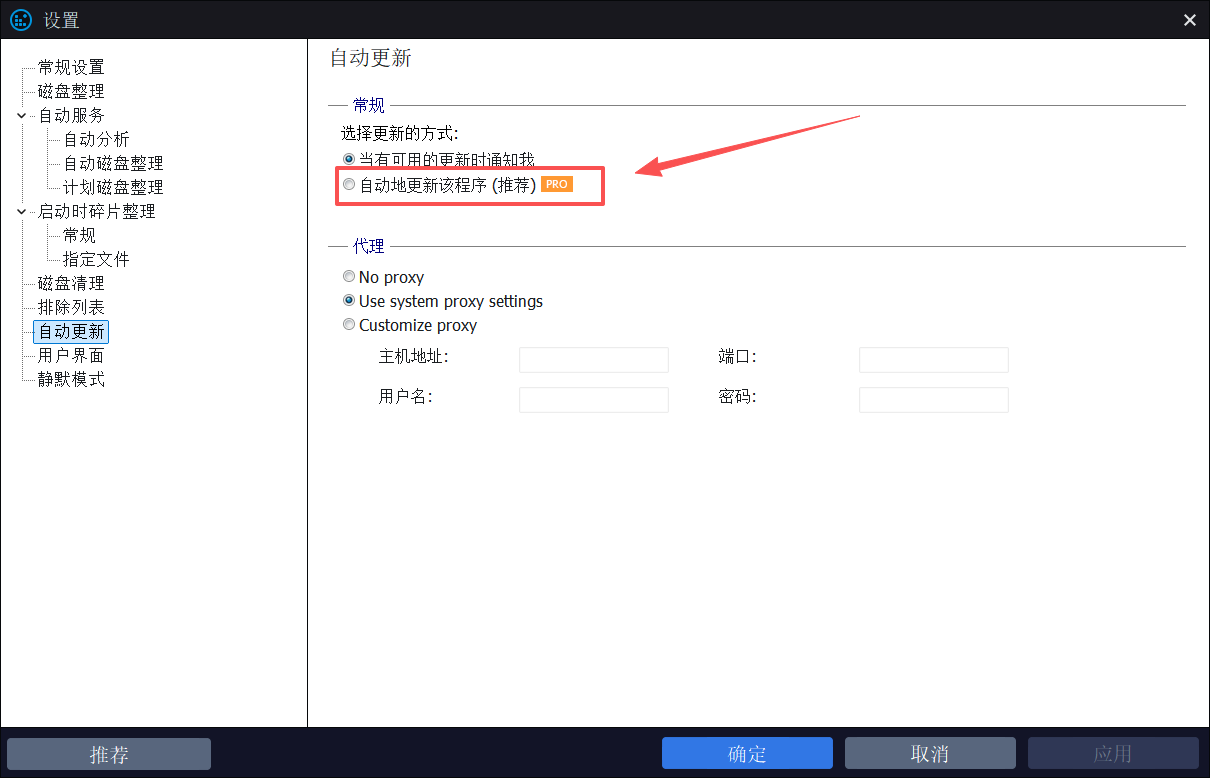Click the app logo icon in title bar

click(20, 19)
